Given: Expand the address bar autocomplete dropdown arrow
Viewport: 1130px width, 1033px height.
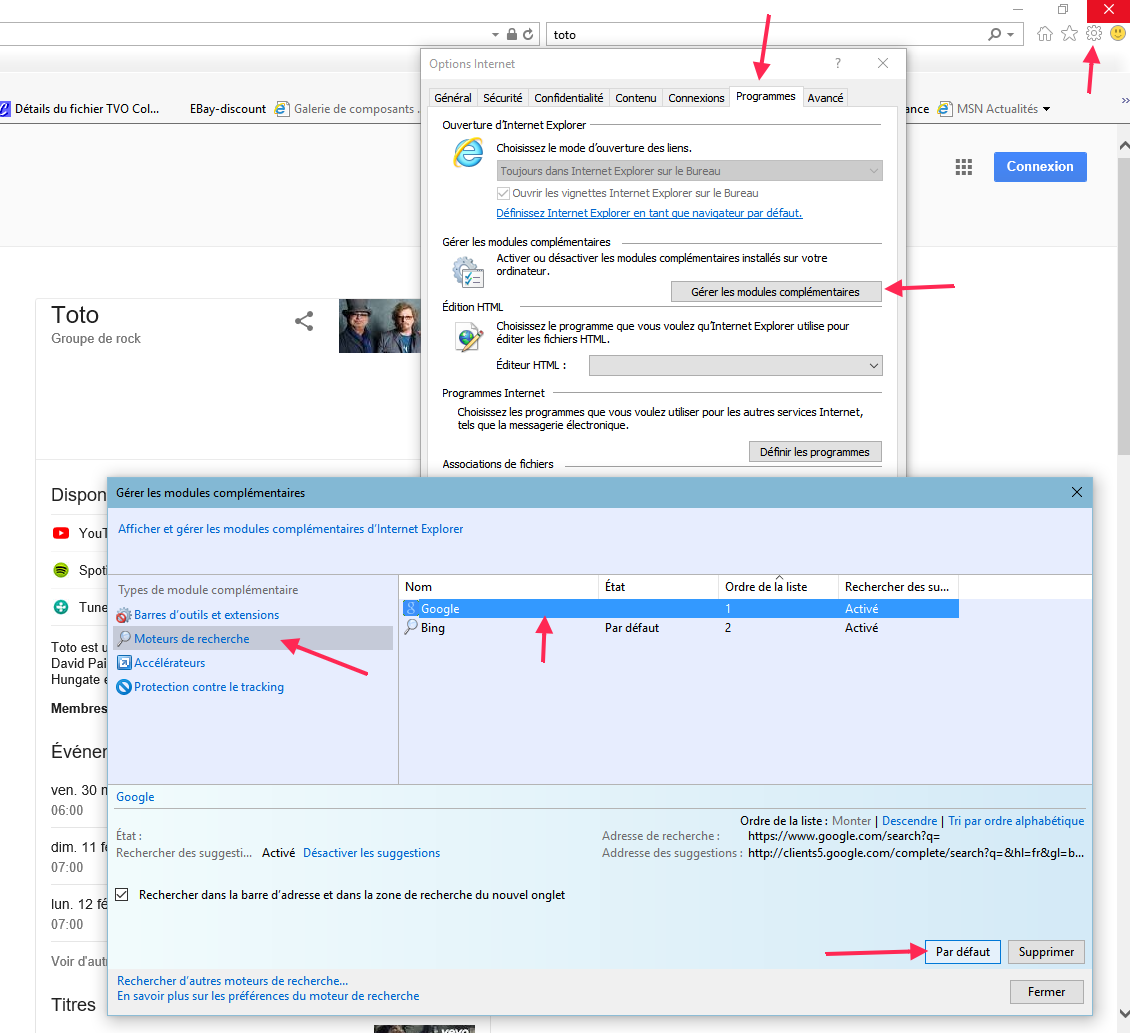Looking at the screenshot, I should point(495,35).
